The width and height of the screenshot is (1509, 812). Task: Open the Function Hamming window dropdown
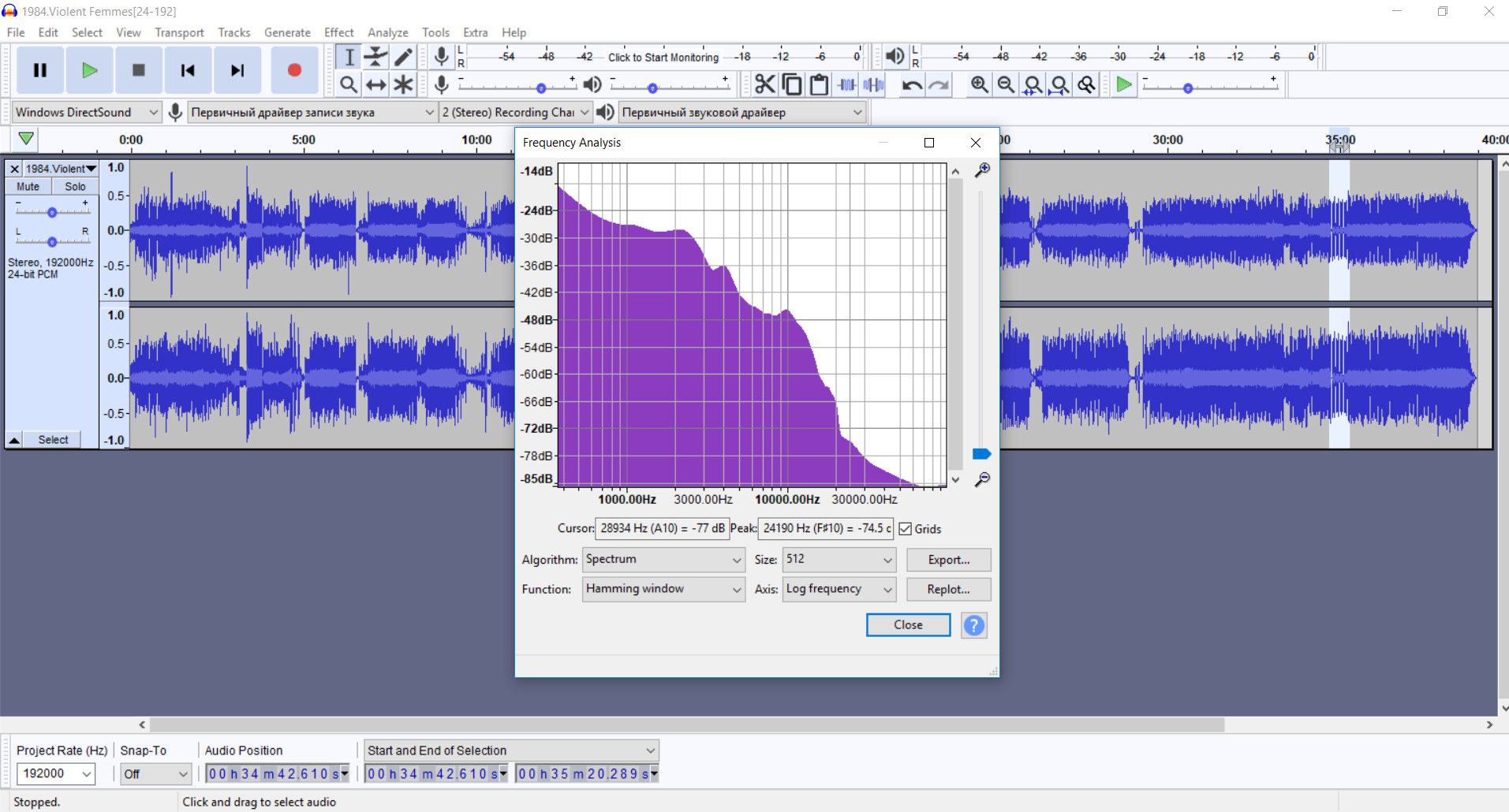click(663, 589)
